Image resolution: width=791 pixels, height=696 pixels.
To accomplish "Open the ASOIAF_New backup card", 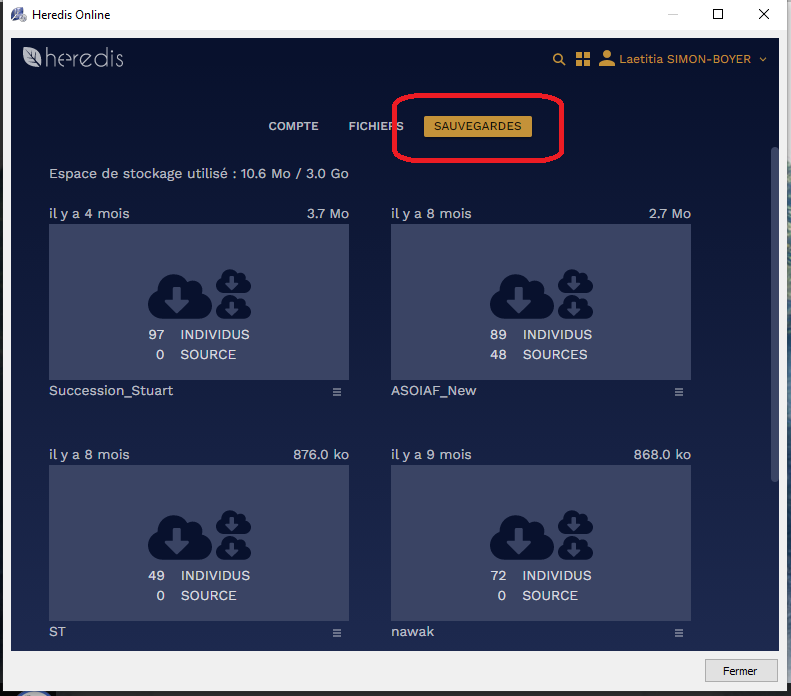I will click(541, 302).
